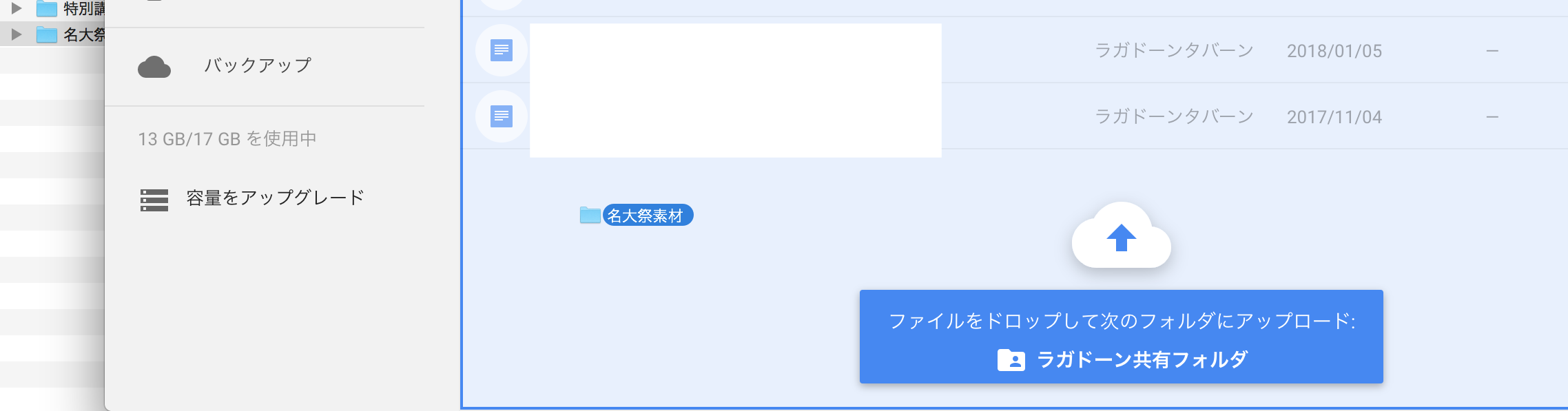Select document icon of the 2018/01/05 file
Viewport: 1568px width, 411px height.
pos(502,50)
